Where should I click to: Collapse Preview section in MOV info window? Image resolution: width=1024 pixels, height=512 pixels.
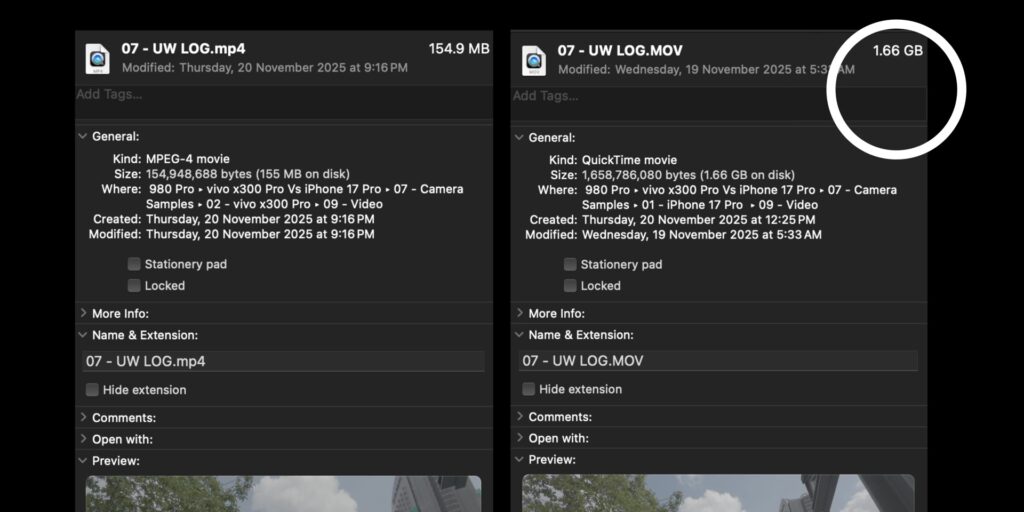click(519, 460)
